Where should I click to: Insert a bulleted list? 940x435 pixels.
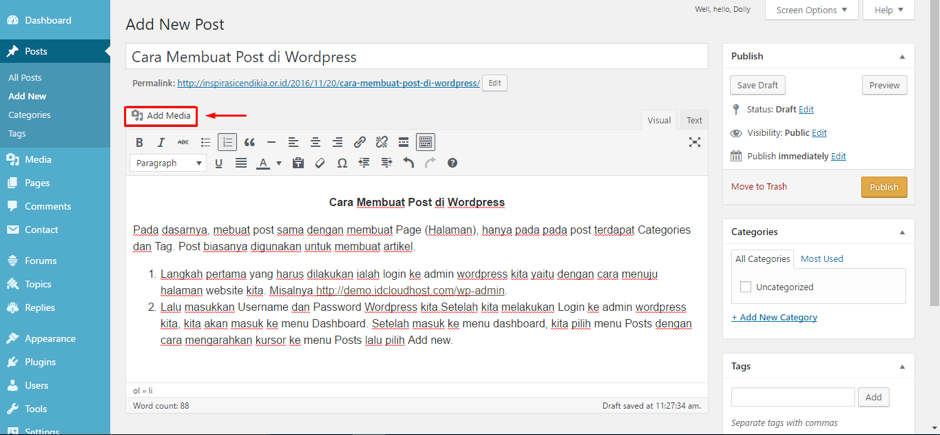point(206,143)
